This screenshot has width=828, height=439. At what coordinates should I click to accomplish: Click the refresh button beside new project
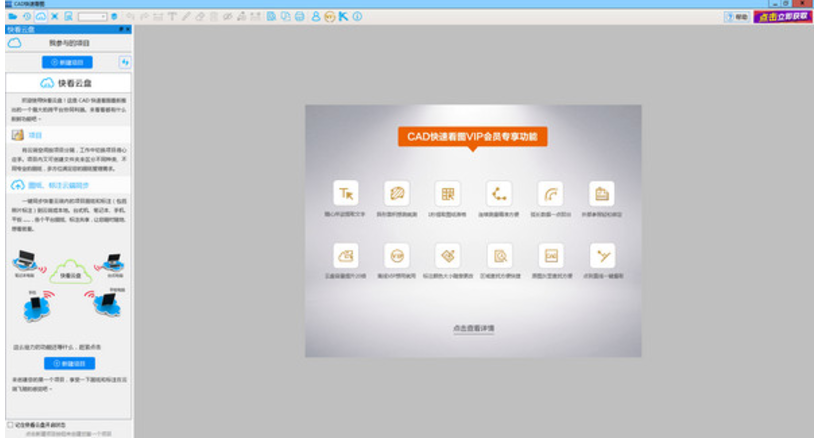[x=123, y=62]
